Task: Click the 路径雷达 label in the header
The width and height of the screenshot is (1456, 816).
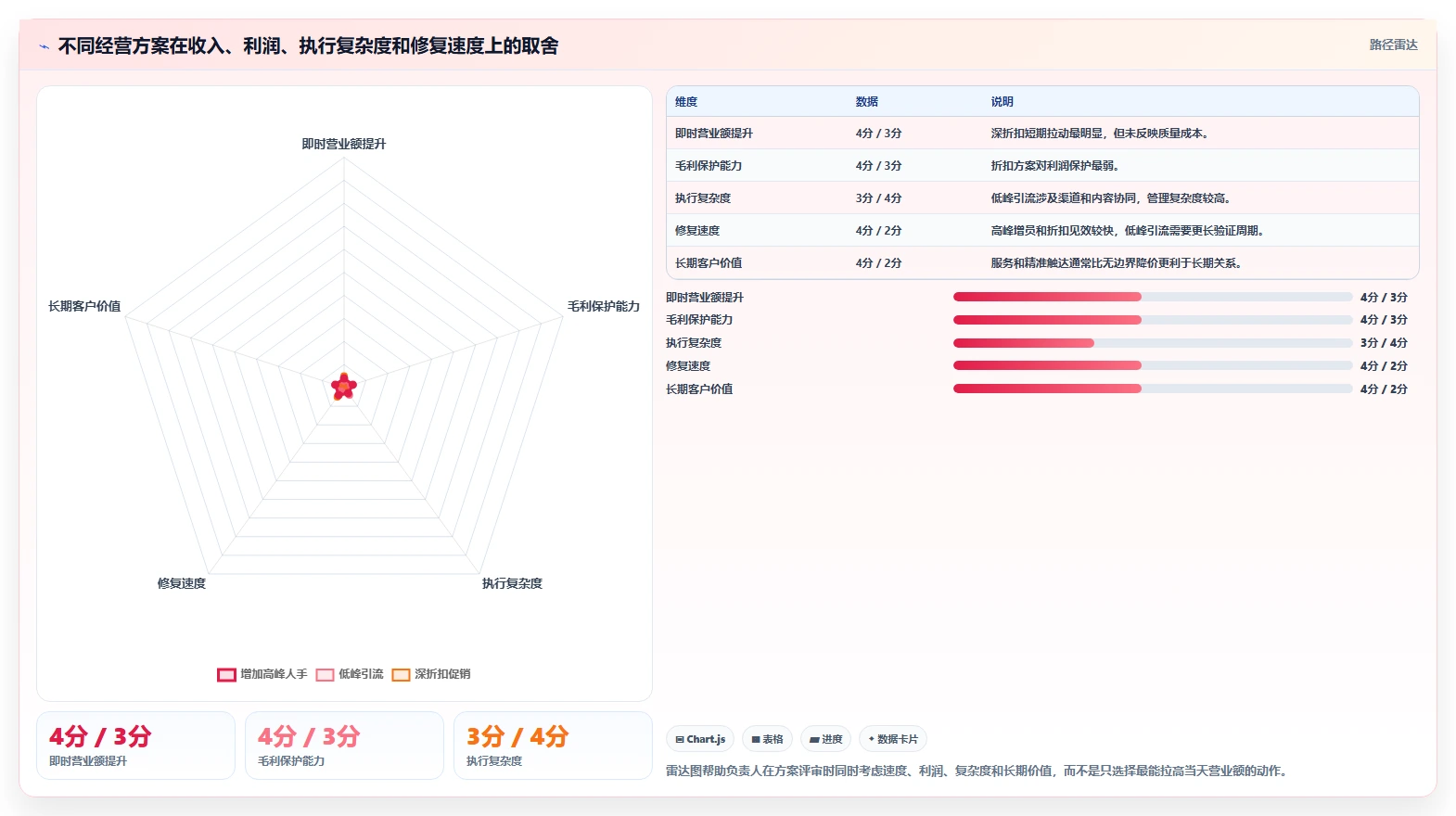Action: click(1393, 45)
